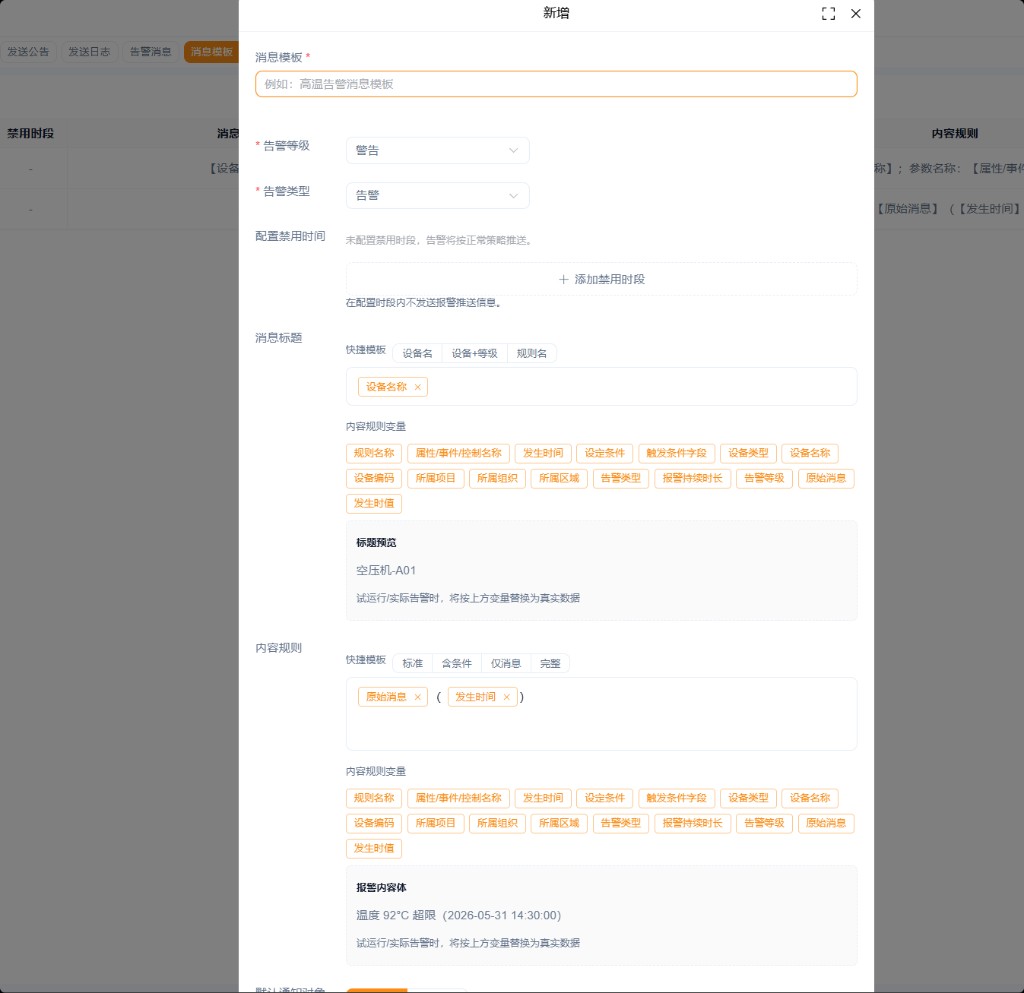Insert 设定条件 variable into message title
The width and height of the screenshot is (1024, 993).
click(604, 453)
